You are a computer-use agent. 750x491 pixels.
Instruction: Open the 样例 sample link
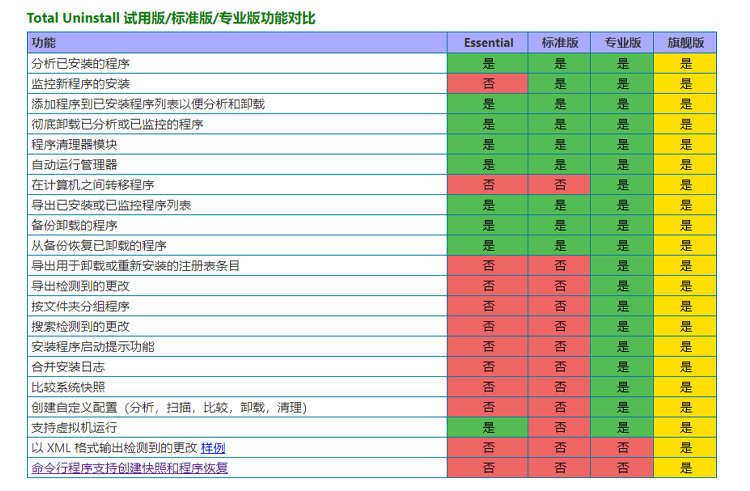213,448
